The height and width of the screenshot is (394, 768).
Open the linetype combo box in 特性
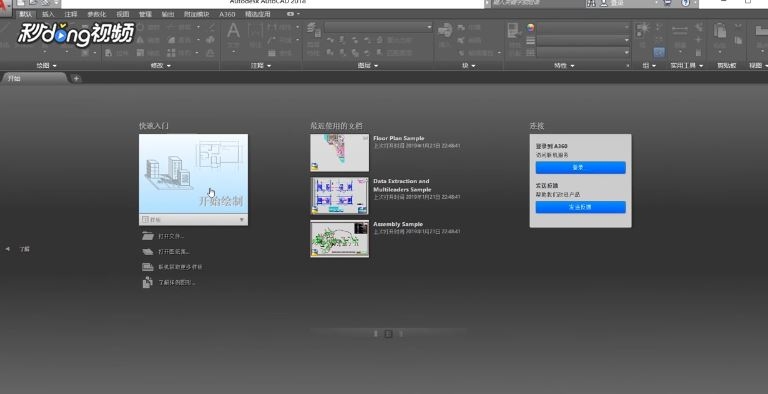point(583,52)
